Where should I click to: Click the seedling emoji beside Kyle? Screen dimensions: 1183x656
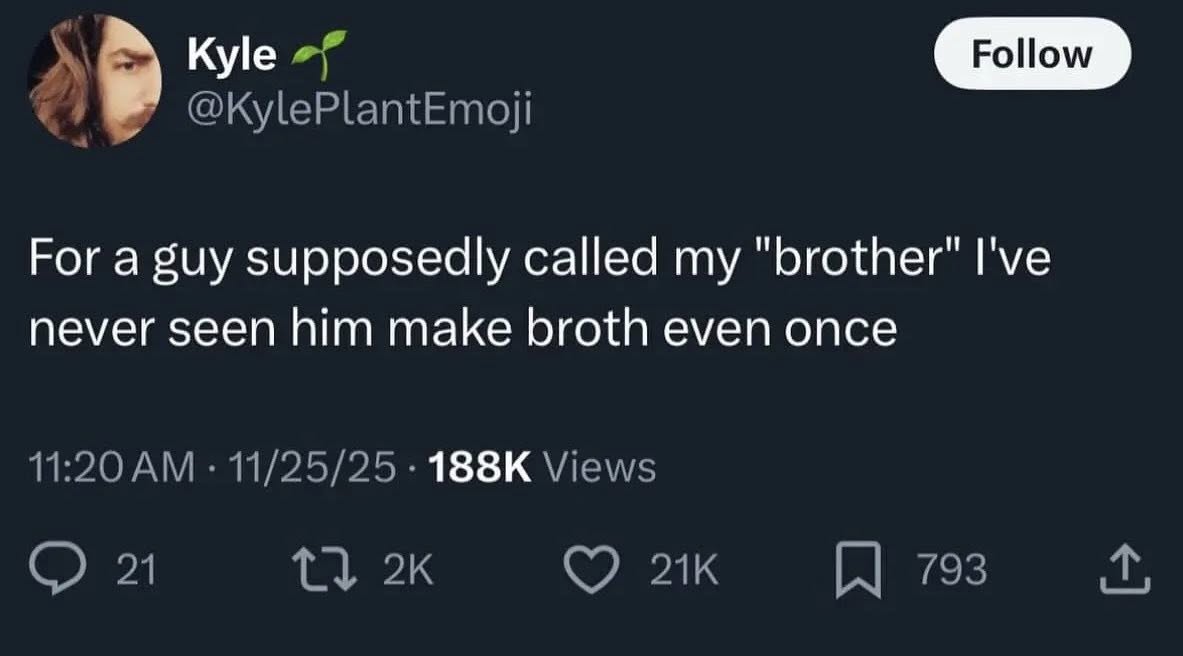(x=313, y=55)
